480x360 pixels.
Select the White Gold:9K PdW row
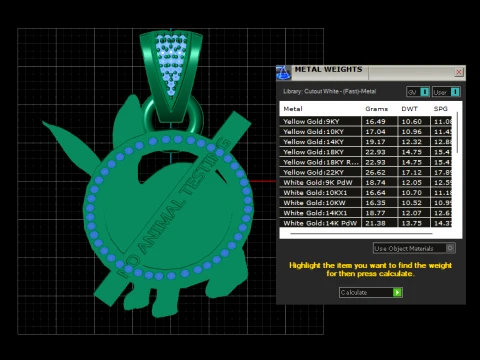coord(366,182)
